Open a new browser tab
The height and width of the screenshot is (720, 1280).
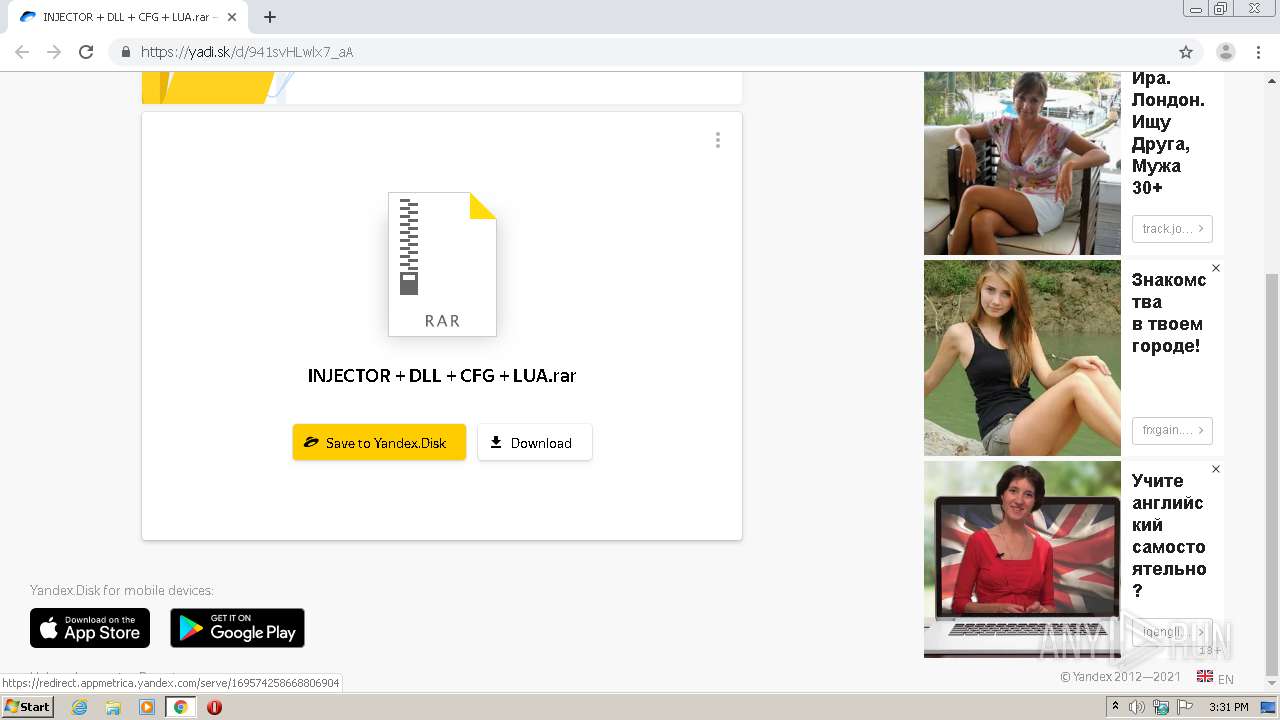[270, 17]
